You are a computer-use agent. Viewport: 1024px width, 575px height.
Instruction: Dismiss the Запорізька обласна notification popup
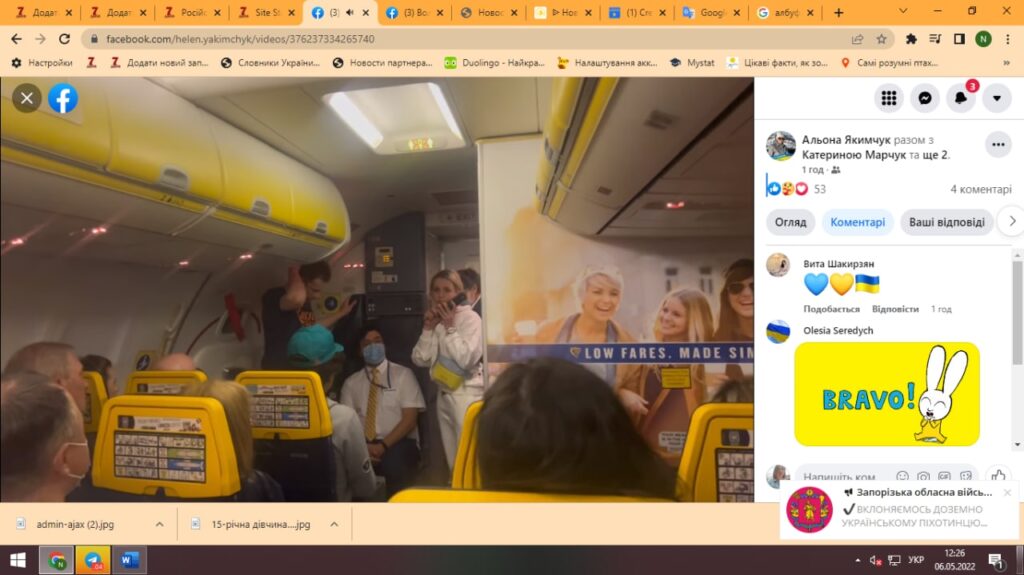tap(1007, 492)
